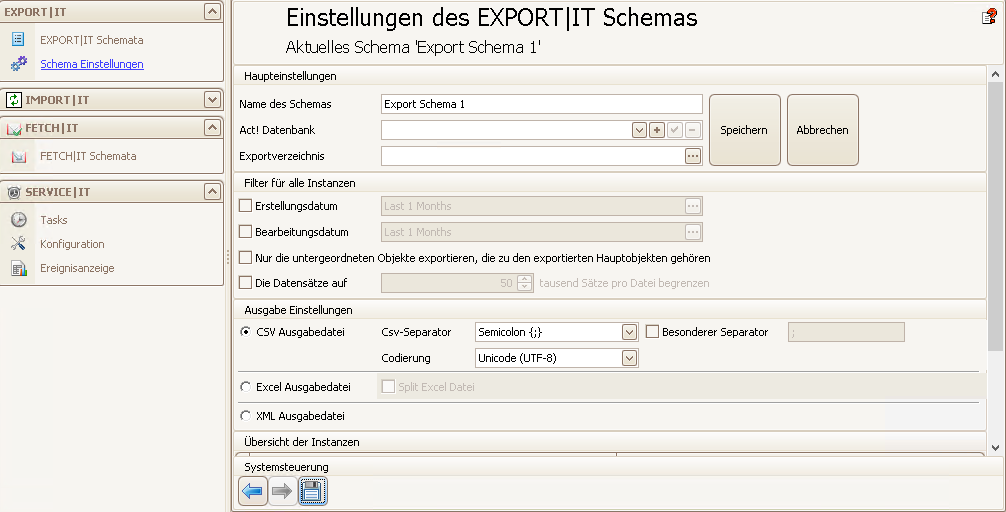Screen dimensions: 1006x512
Task: Click the plus button next to Act! Datenbank
Action: 656,130
